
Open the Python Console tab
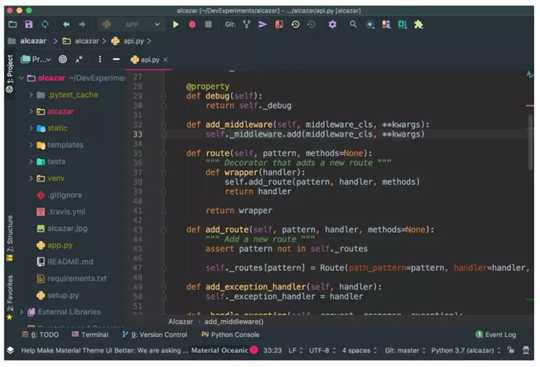click(x=230, y=334)
